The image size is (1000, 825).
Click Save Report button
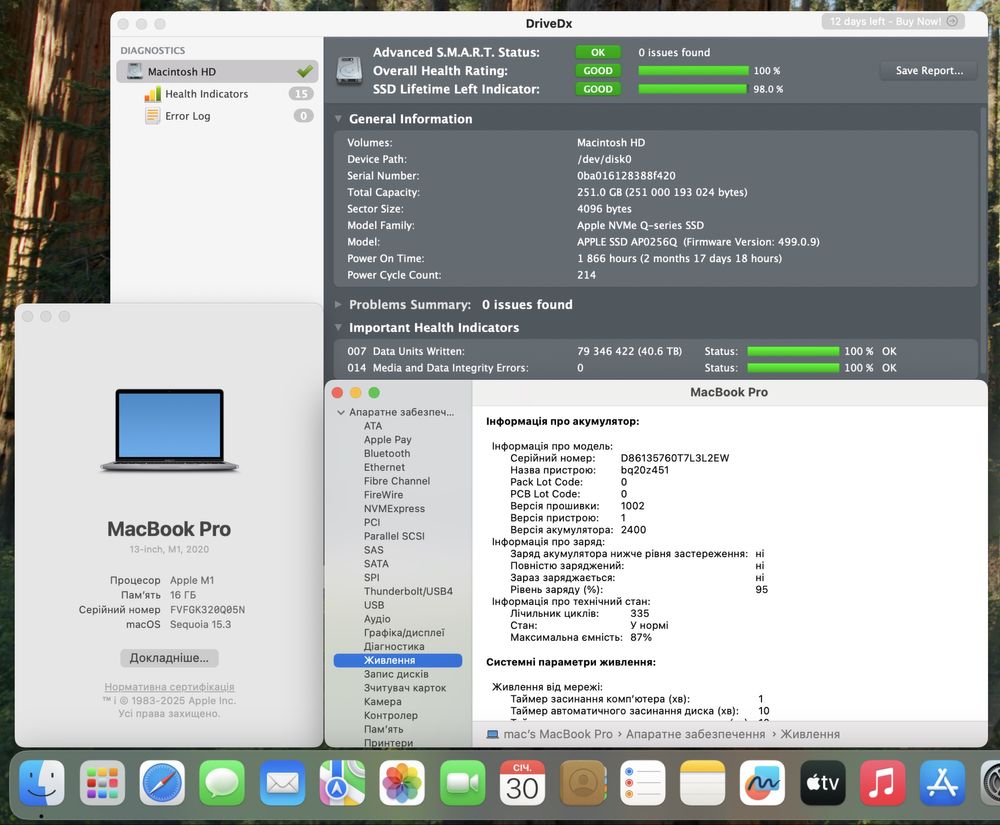[x=929, y=71]
